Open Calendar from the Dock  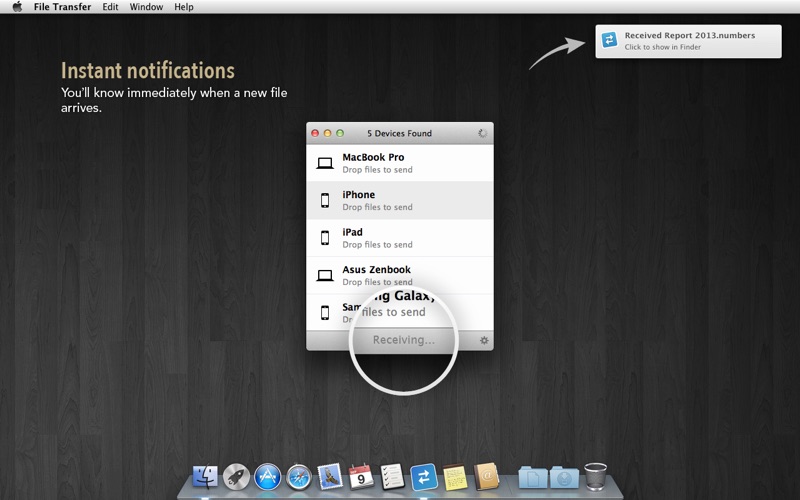coord(361,477)
